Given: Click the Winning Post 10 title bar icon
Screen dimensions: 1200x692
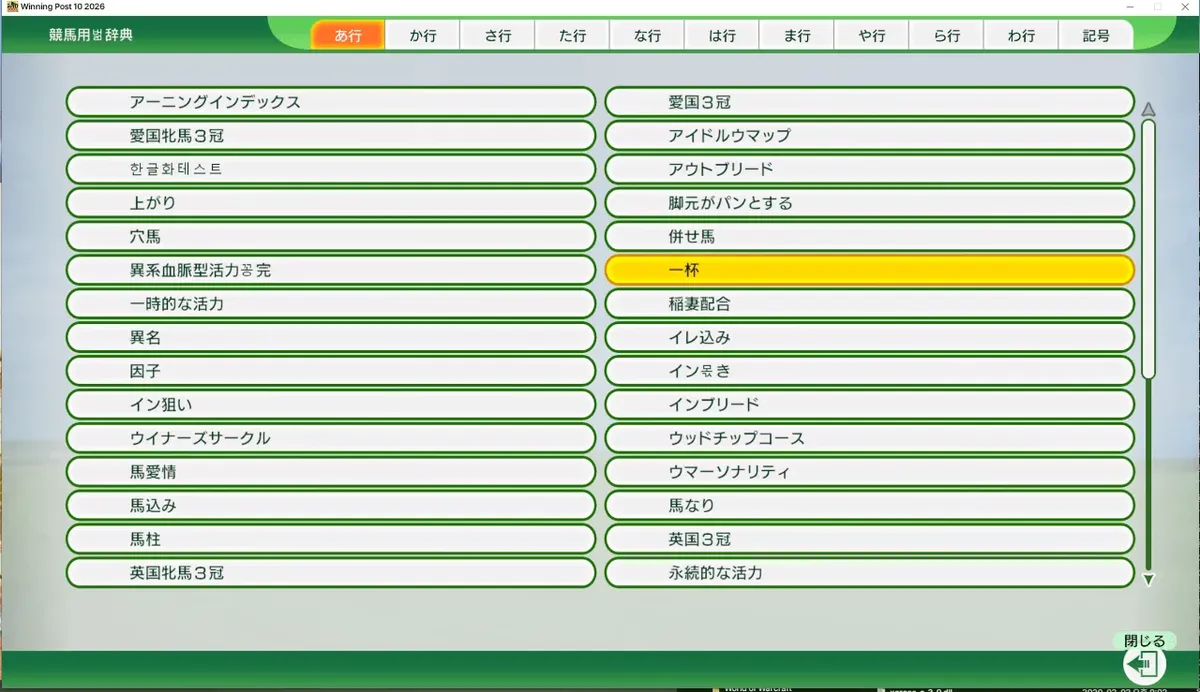Looking at the screenshot, I should [x=11, y=6].
